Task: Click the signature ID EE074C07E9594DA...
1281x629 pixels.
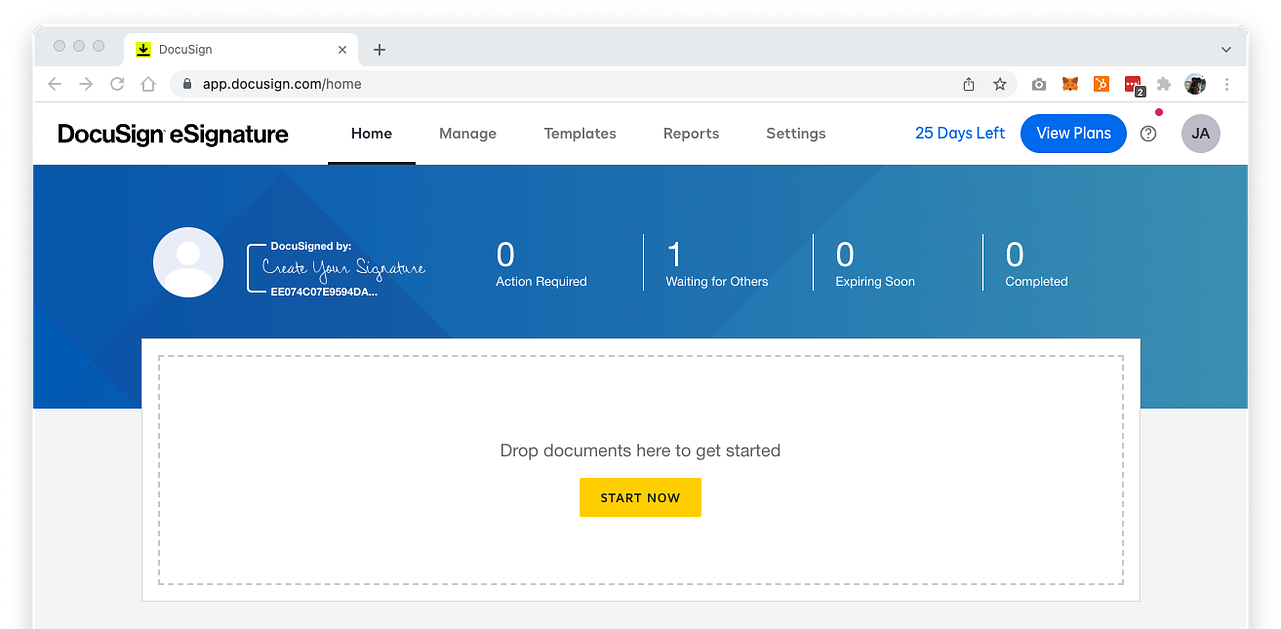Action: coord(324,292)
